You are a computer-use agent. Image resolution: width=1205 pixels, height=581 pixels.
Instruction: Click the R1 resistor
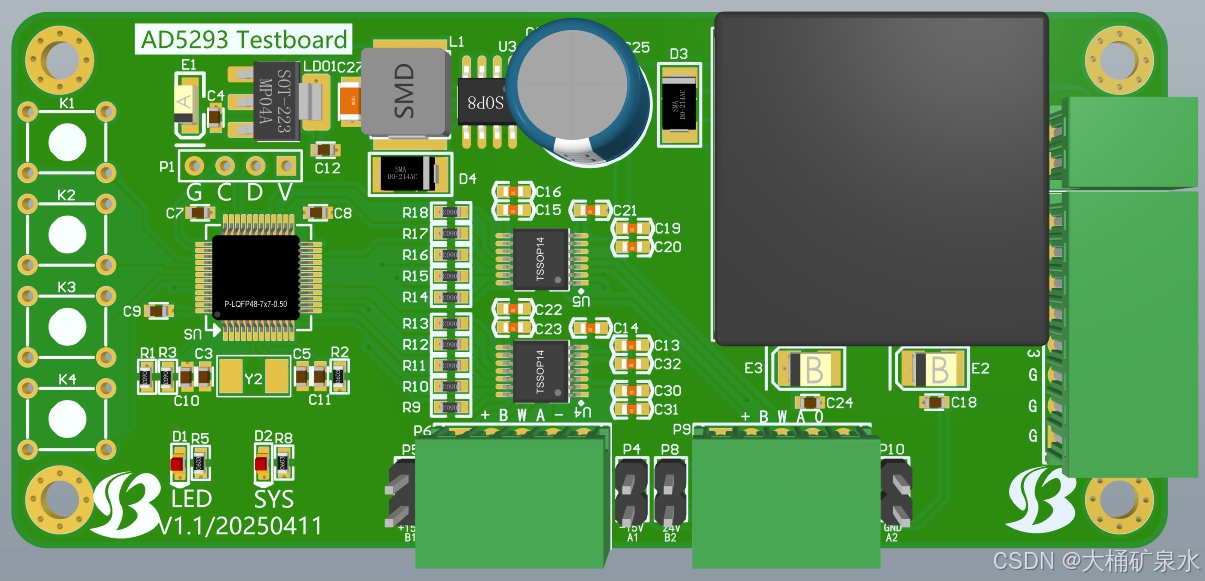point(146,377)
